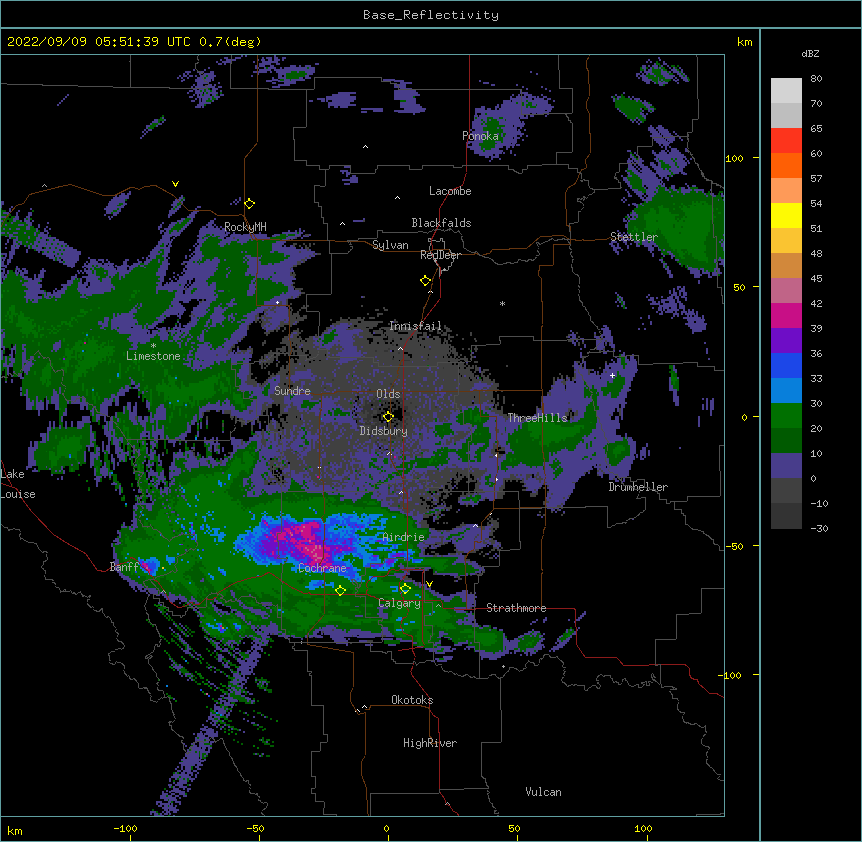The image size is (862, 842).
Task: Select the Airdrie city label
Action: pos(403,537)
